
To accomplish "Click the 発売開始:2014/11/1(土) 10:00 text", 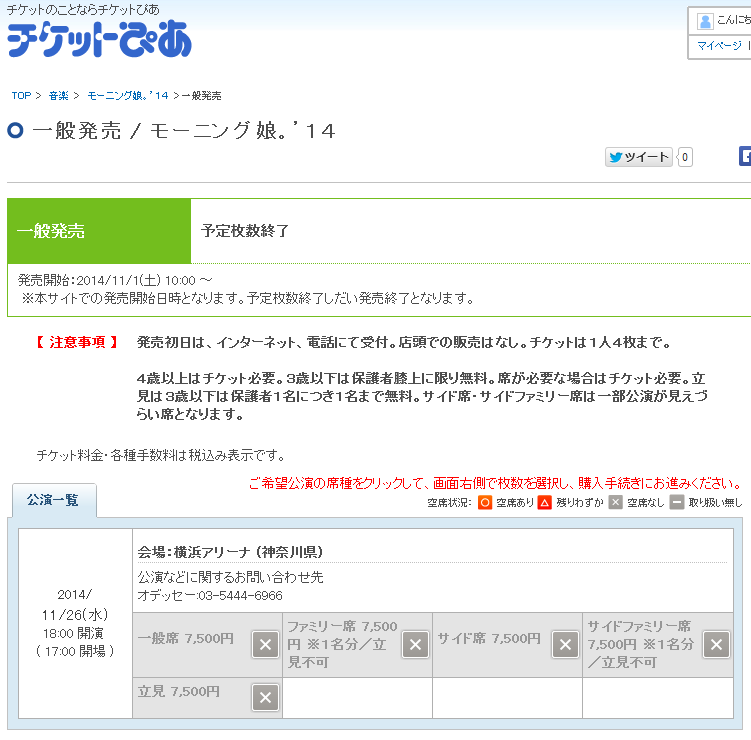I will (115, 280).
